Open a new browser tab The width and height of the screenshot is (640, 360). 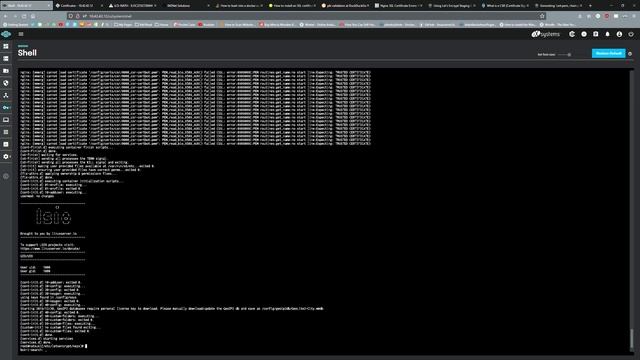pos(590,6)
